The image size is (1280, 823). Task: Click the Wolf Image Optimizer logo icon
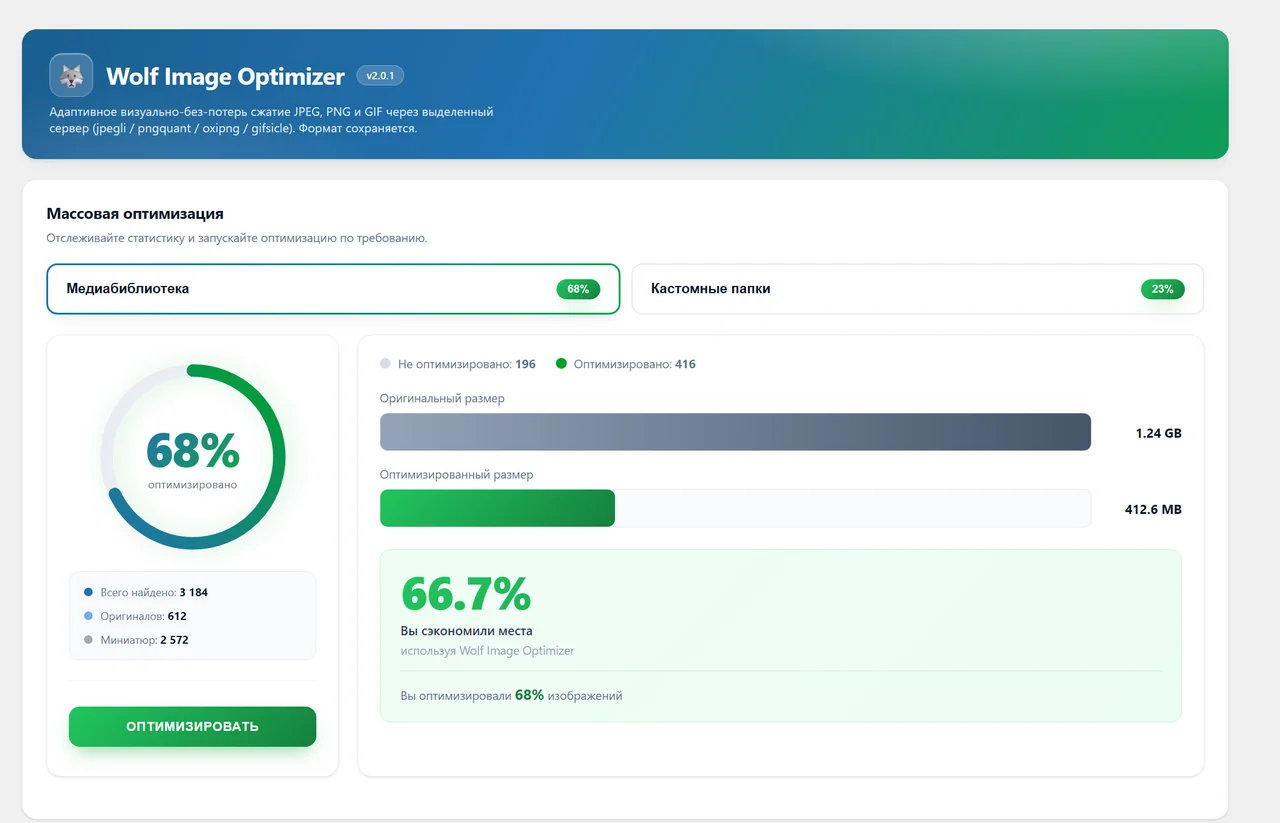pyautogui.click(x=71, y=75)
